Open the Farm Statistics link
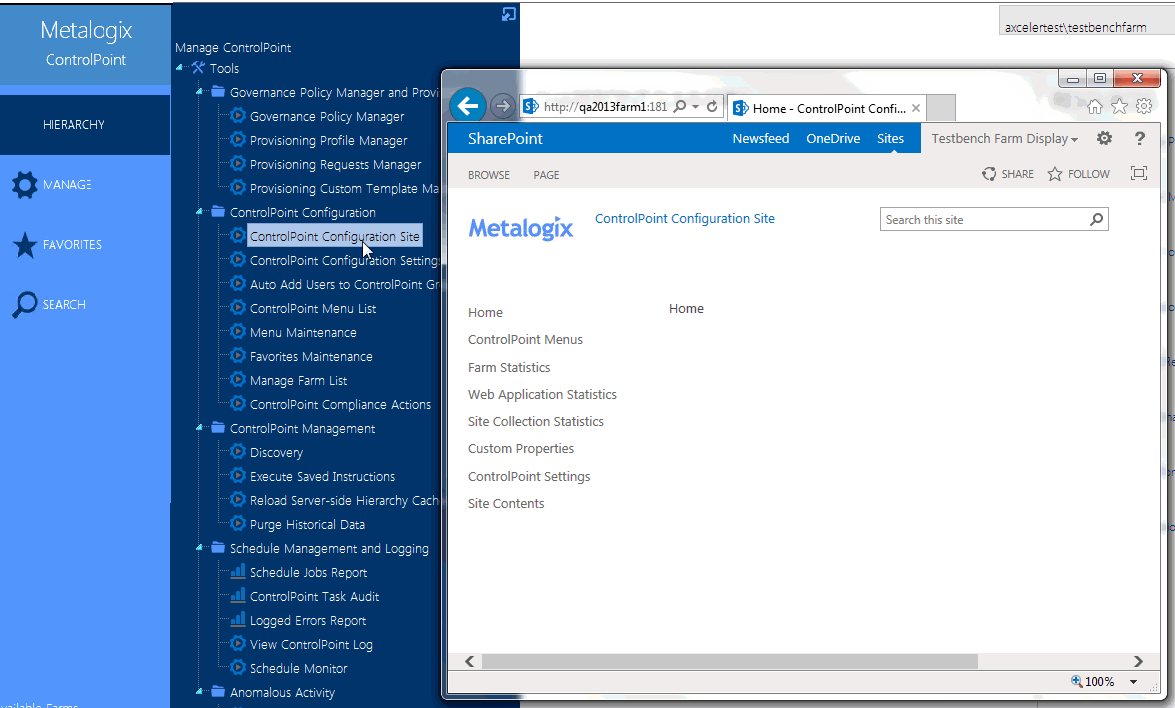Viewport: 1175px width, 708px height. 510,367
